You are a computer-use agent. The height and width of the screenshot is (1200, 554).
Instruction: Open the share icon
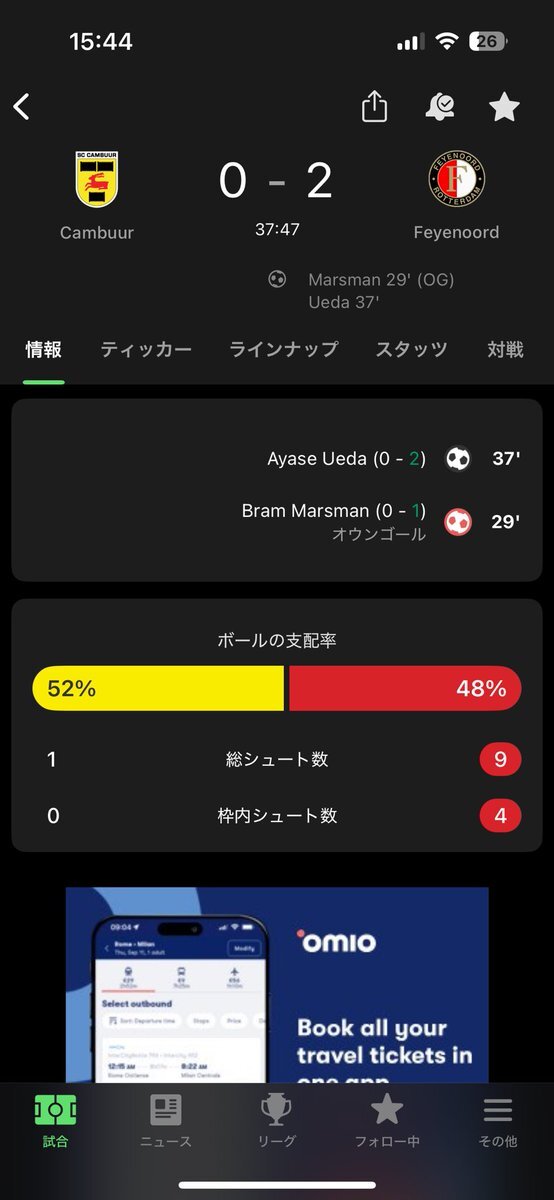(374, 106)
